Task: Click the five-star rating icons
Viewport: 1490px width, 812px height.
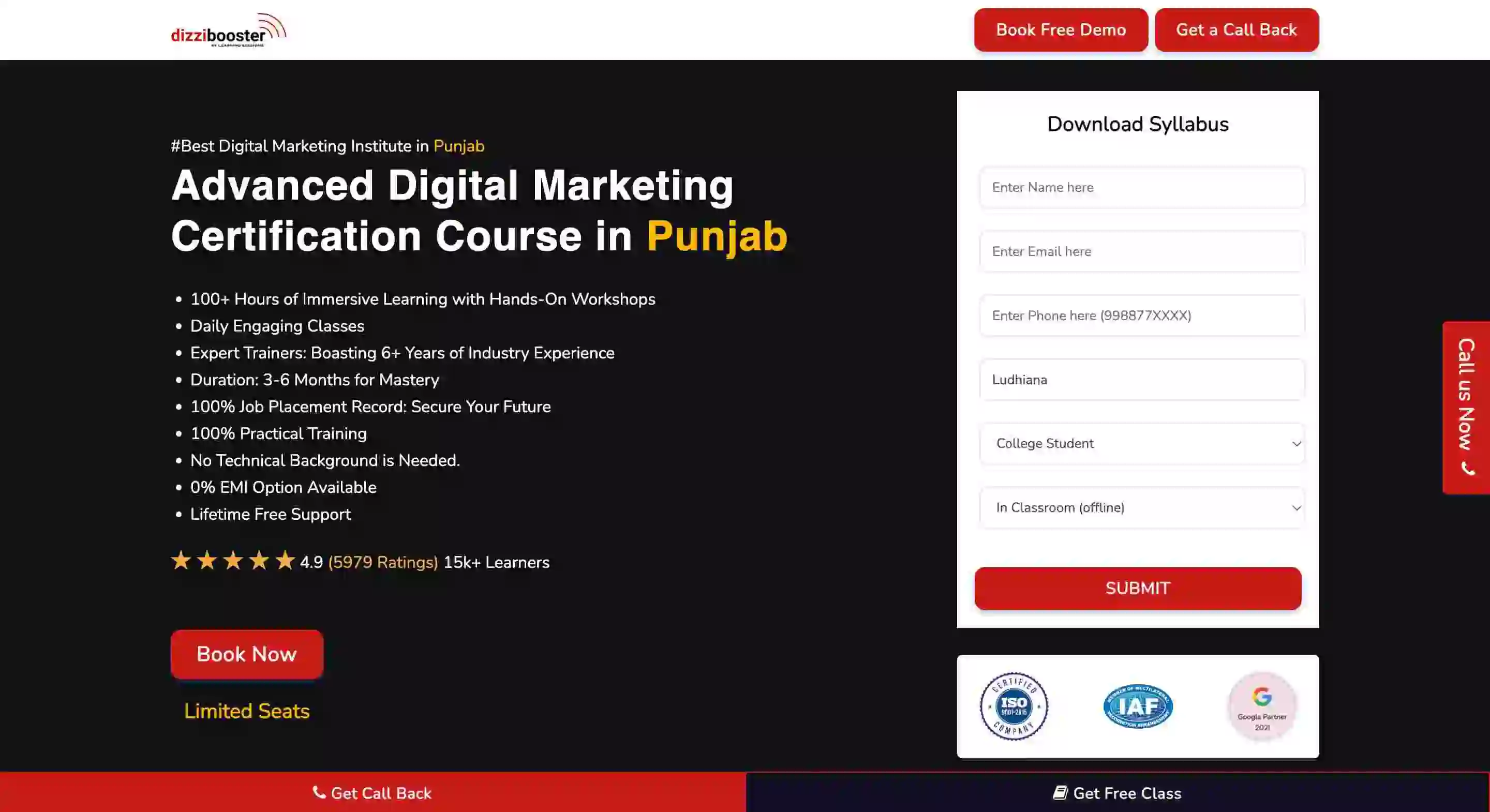Action: [x=232, y=561]
